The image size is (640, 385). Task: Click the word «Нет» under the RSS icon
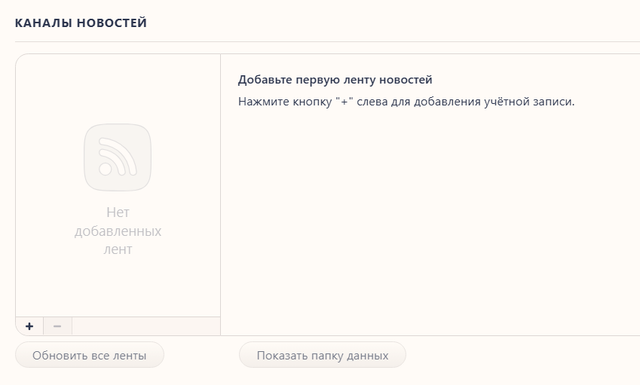[118, 212]
